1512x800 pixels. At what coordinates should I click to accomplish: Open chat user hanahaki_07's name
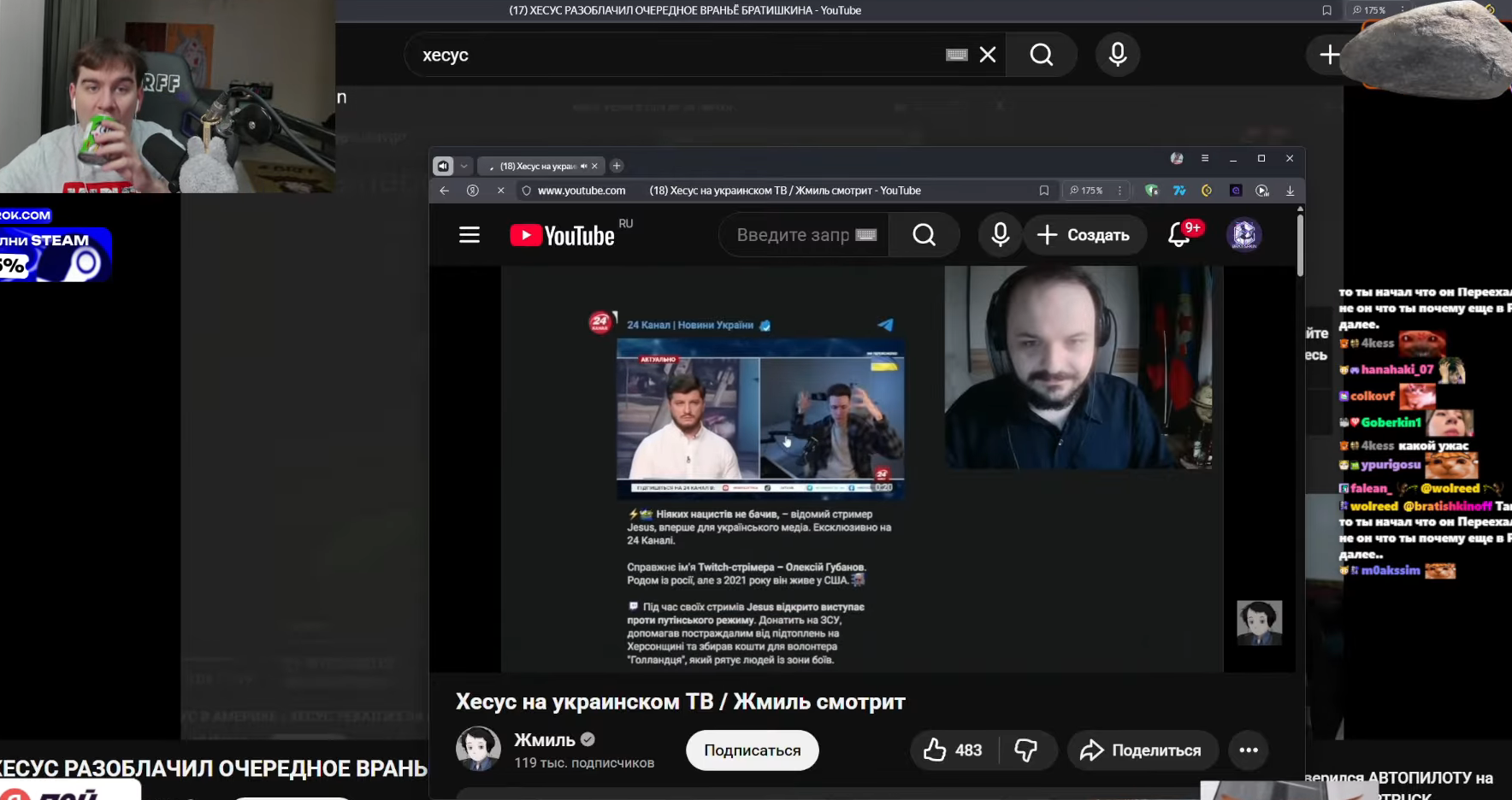1397,369
